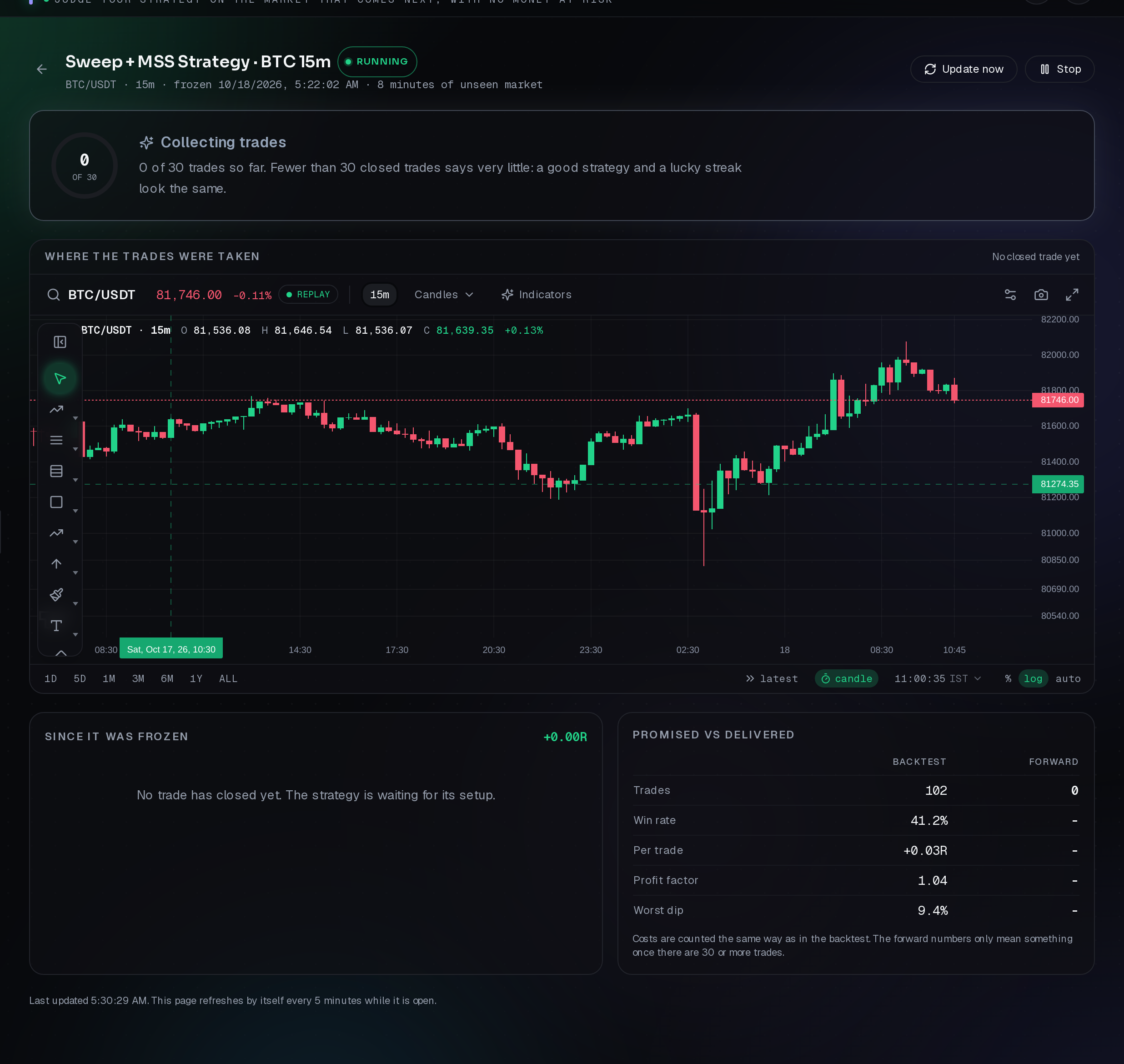The height and width of the screenshot is (1064, 1124).
Task: Select the up arrow marker tool
Action: pos(56,564)
